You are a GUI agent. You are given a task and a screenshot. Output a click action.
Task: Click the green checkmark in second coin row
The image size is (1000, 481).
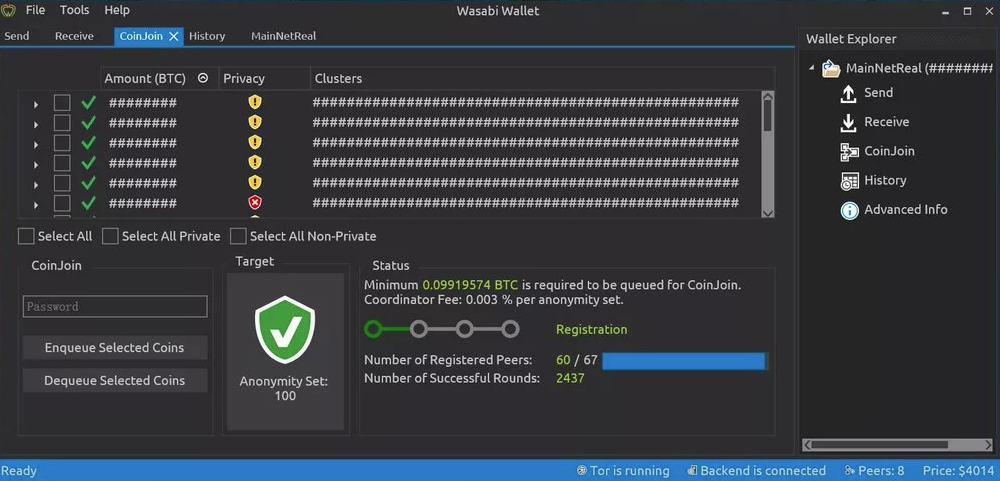(89, 122)
